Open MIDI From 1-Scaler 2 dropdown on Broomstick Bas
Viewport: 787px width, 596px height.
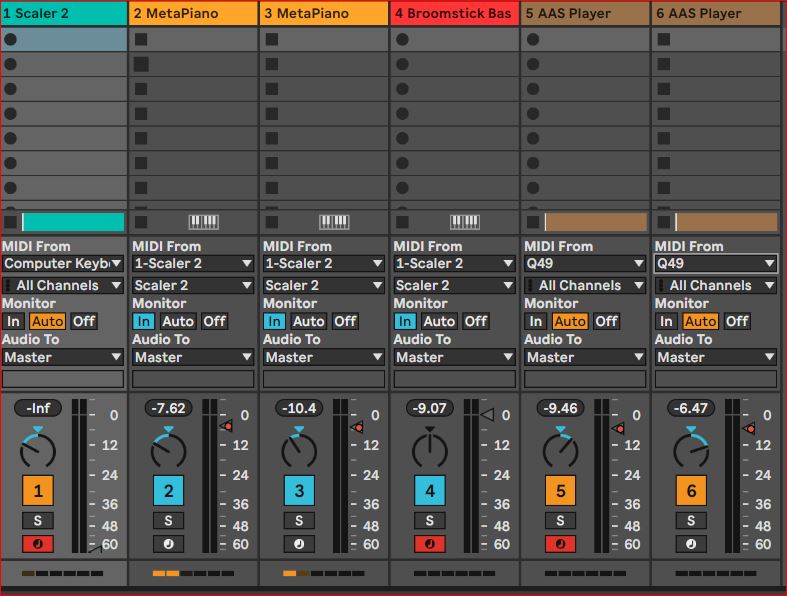[x=454, y=264]
